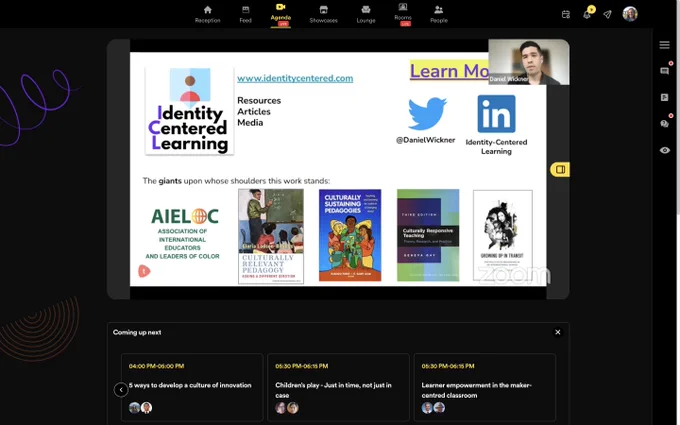Open the live Agenda tab
The image size is (680, 425).
[281, 14]
